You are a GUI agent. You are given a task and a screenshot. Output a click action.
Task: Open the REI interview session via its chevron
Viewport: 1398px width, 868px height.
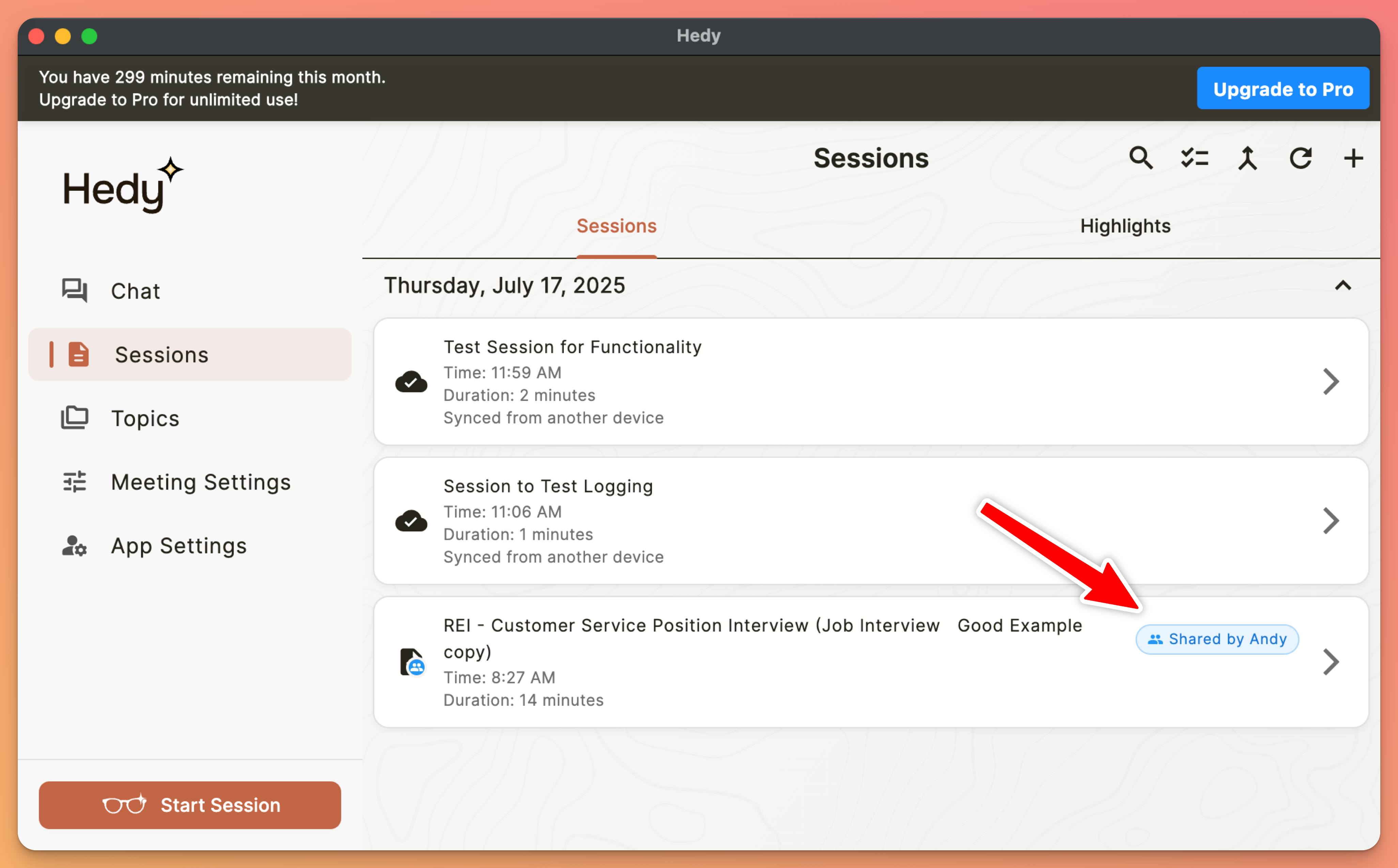1331,662
